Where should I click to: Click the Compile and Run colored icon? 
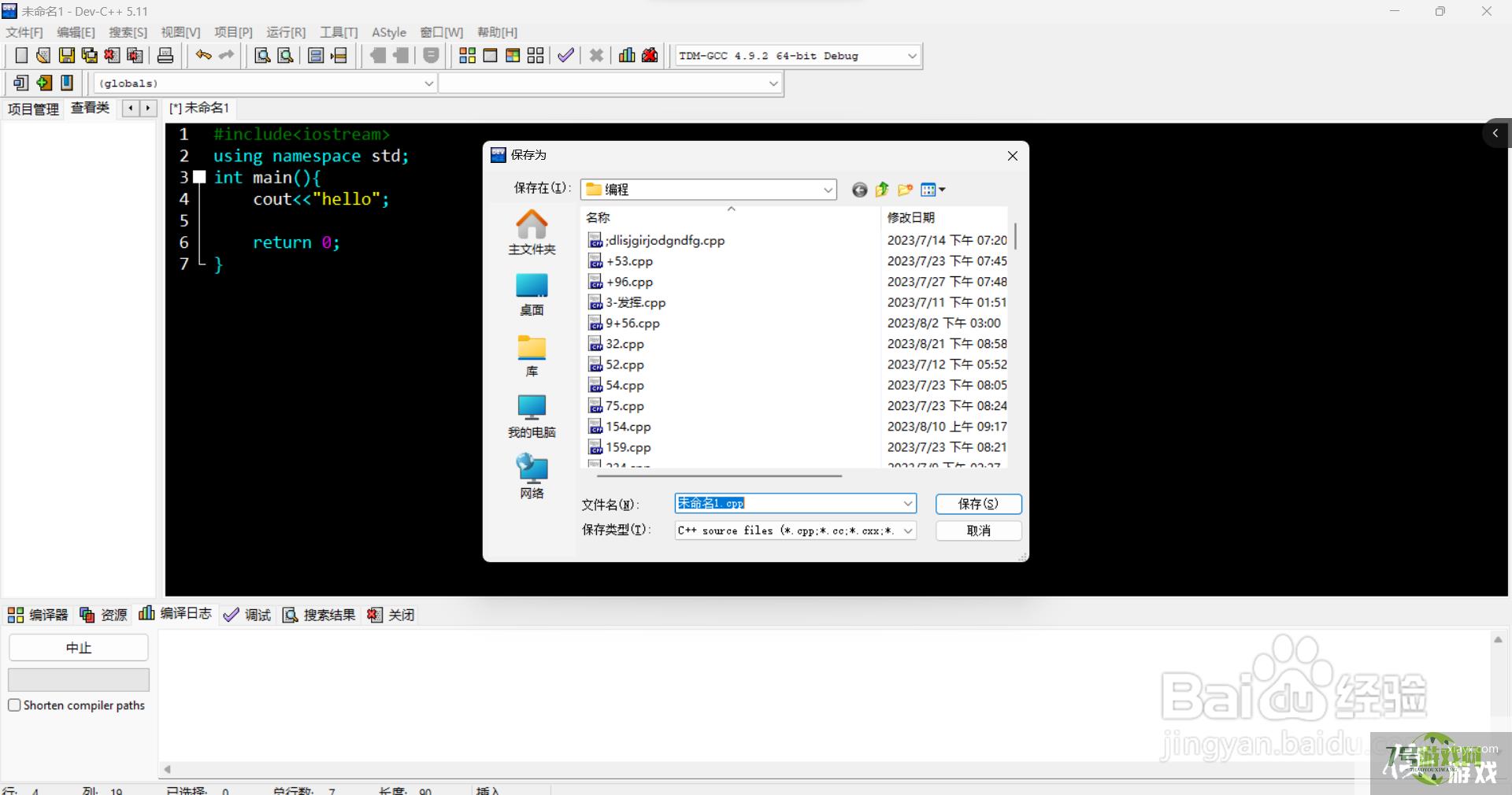tap(513, 55)
